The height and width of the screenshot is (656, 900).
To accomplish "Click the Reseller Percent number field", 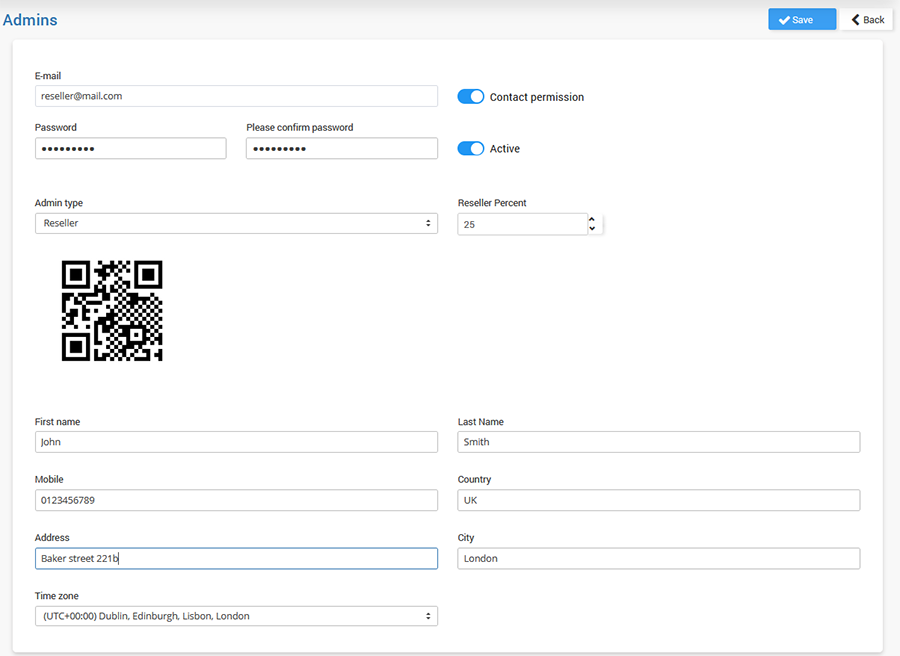I will (x=520, y=224).
